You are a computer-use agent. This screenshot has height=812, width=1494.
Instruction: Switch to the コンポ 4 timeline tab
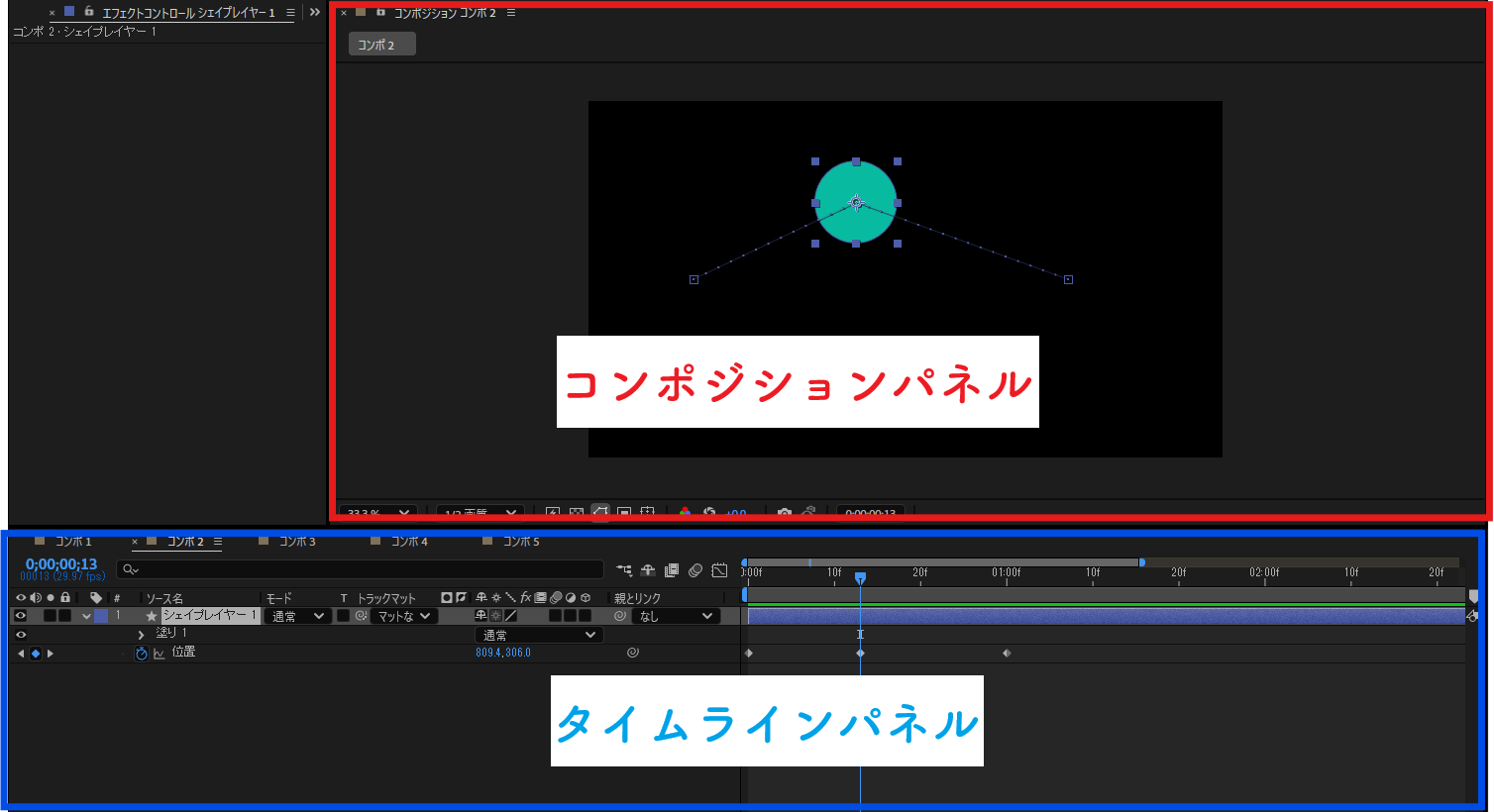(x=409, y=542)
